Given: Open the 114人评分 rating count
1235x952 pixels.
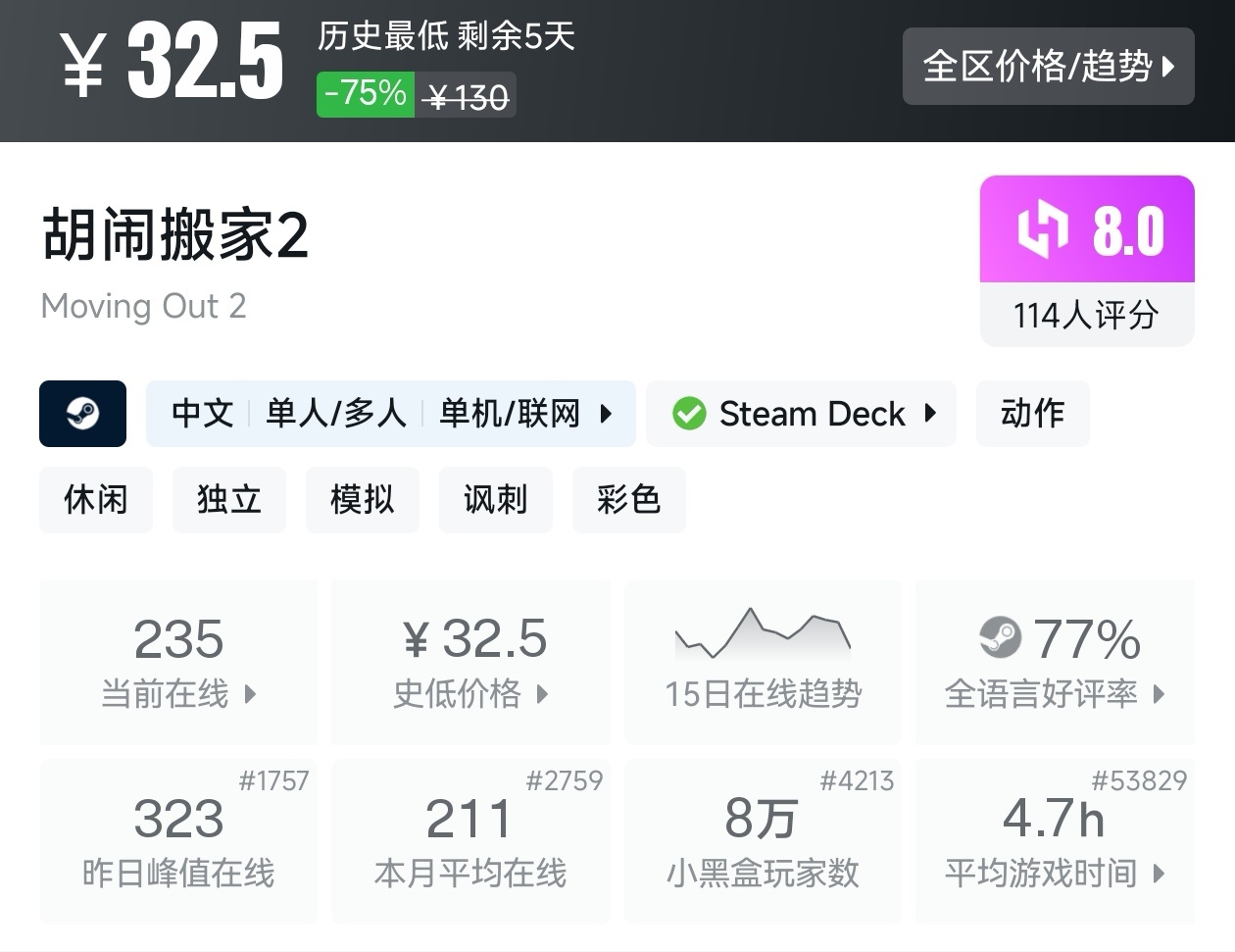Looking at the screenshot, I should click(x=1086, y=315).
